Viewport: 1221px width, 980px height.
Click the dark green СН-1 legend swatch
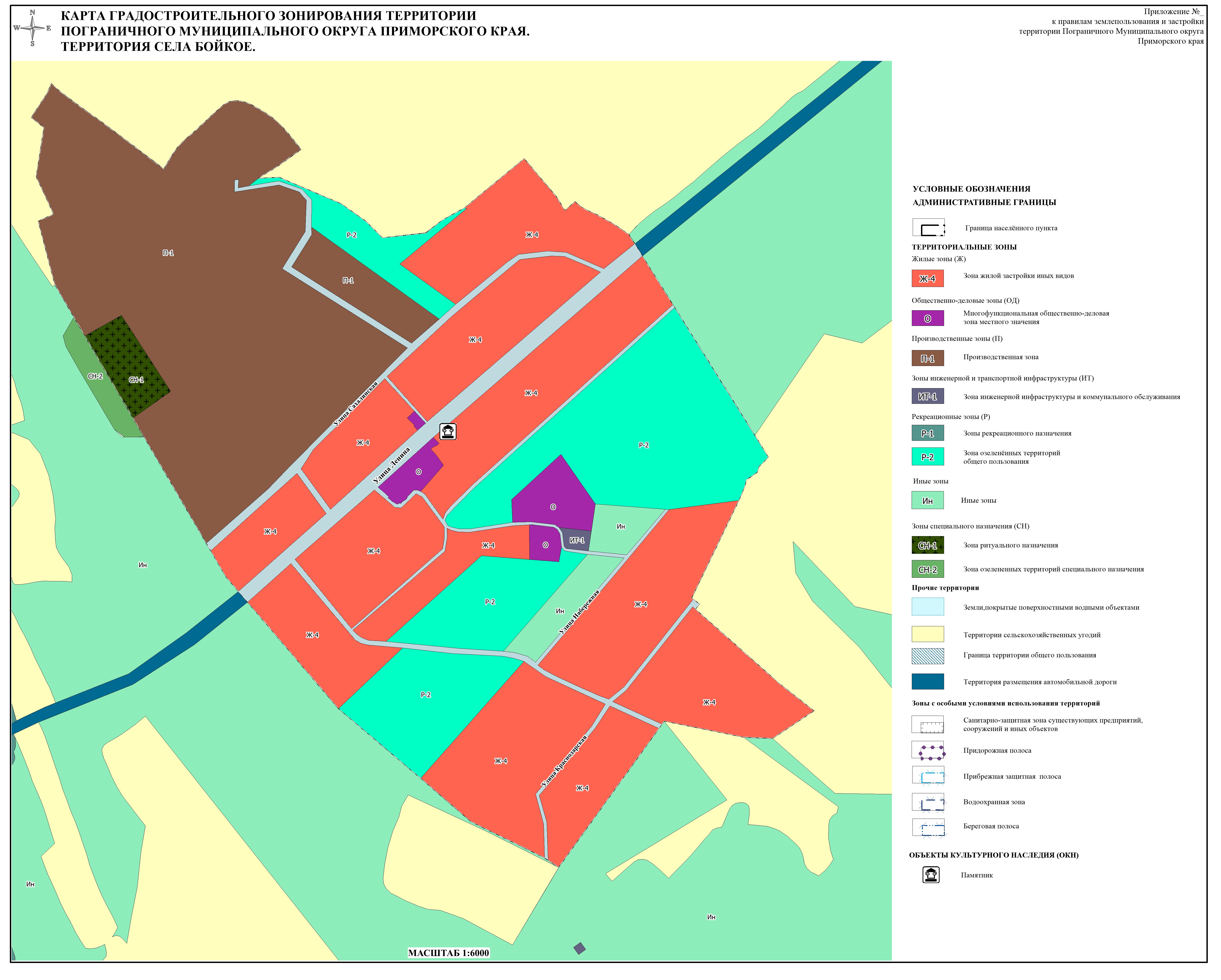click(928, 545)
